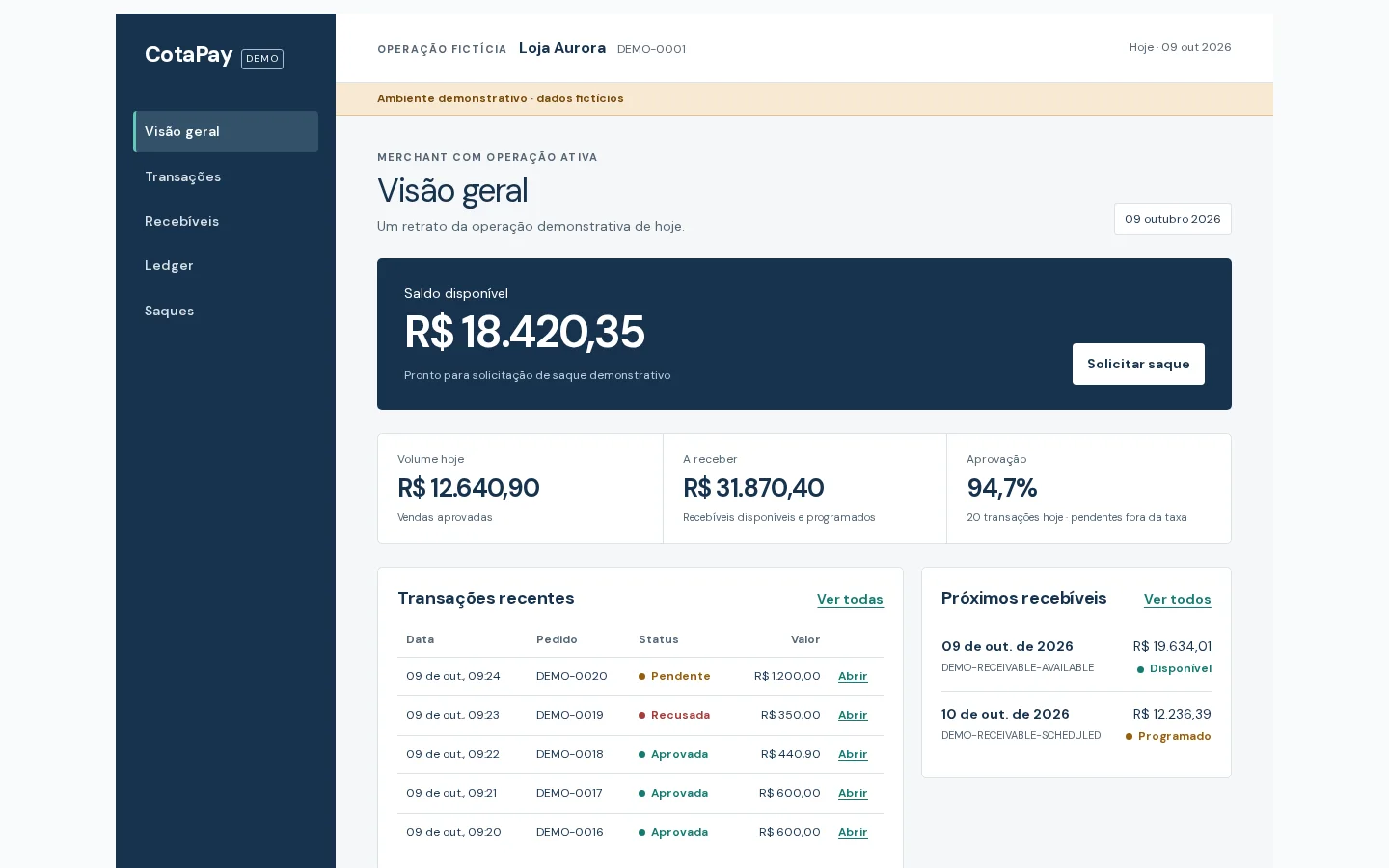Click the Hoje · 09 out 2026 header date
1389x868 pixels.
1181,47
